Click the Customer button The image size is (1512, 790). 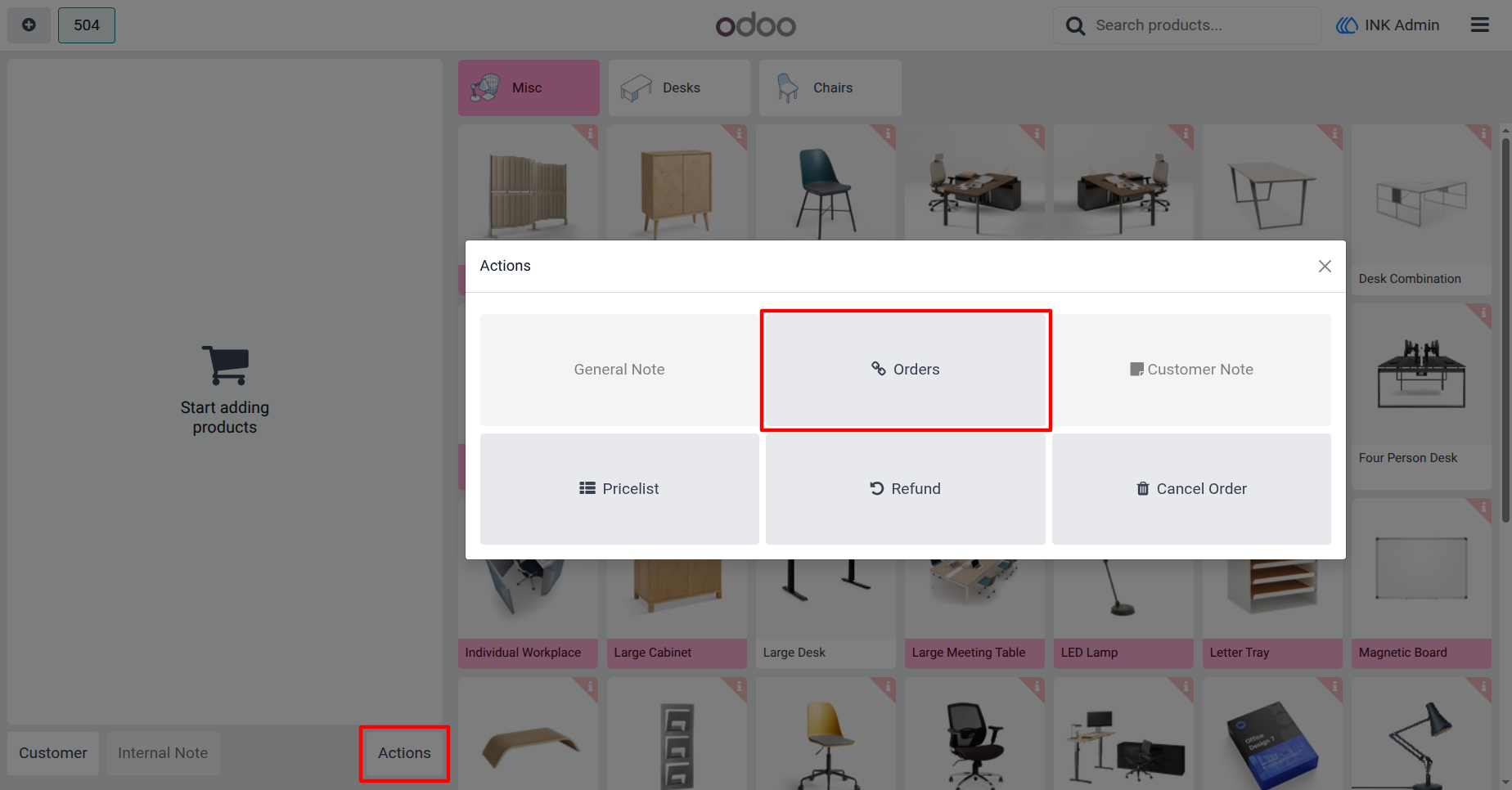[53, 753]
